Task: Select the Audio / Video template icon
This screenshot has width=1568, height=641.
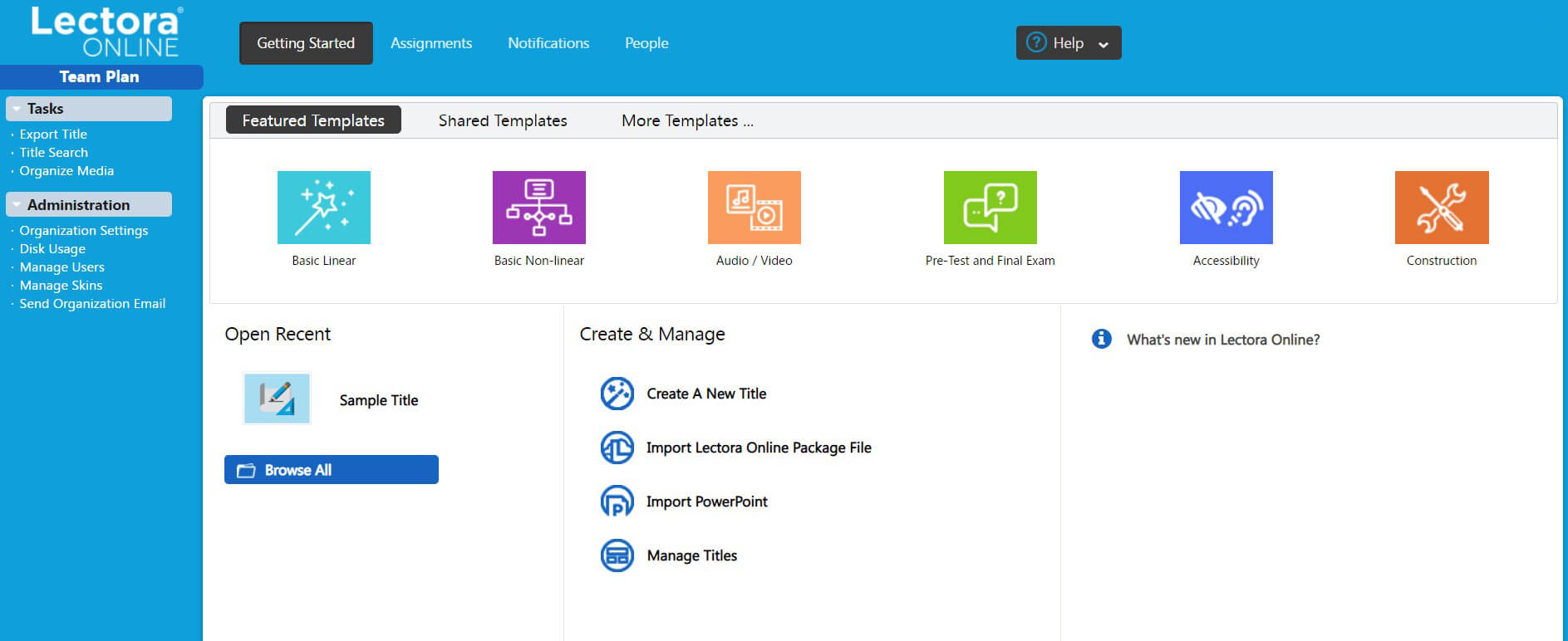Action: [755, 208]
